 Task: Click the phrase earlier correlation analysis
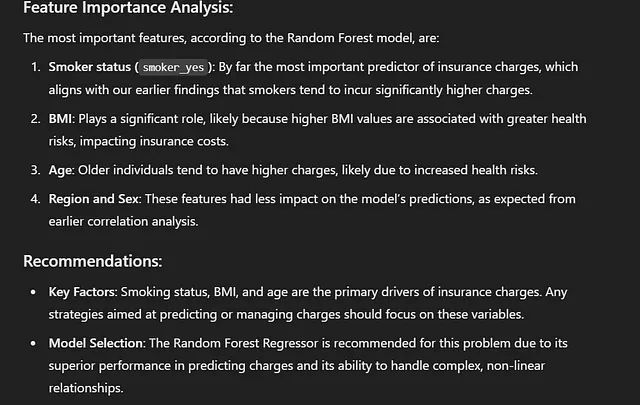[x=122, y=222]
